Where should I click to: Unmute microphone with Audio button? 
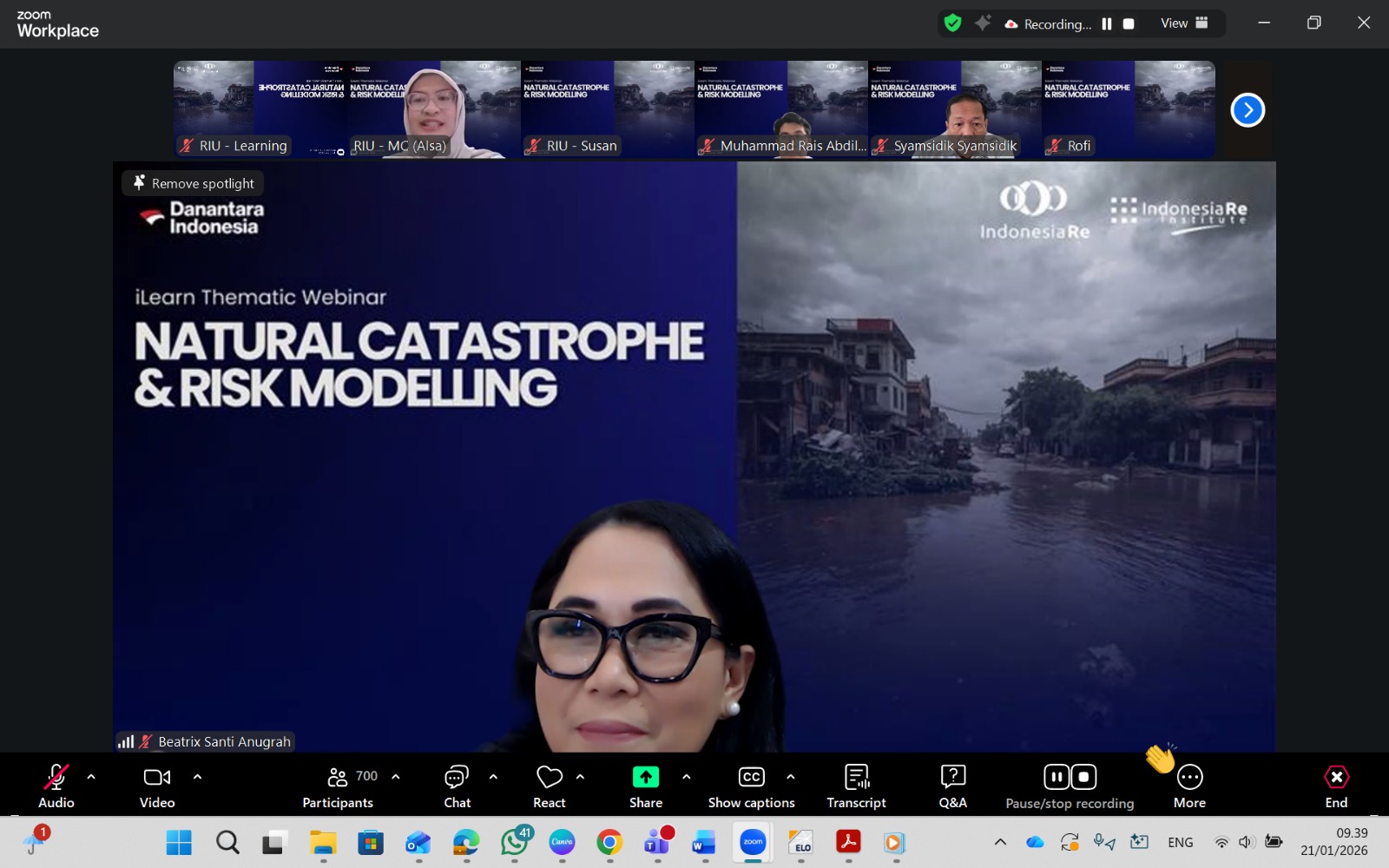pos(56,786)
